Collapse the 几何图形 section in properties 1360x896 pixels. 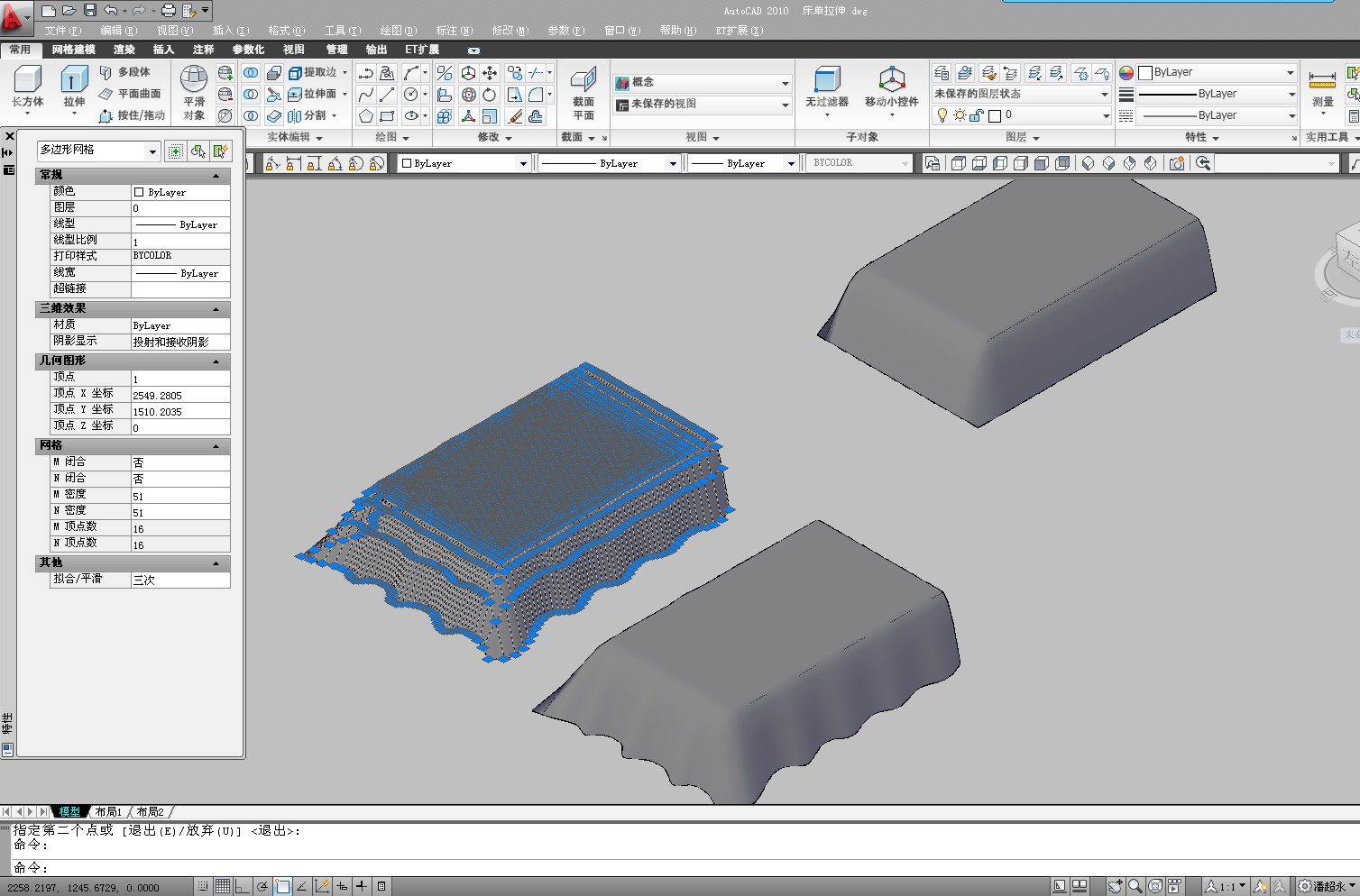216,361
